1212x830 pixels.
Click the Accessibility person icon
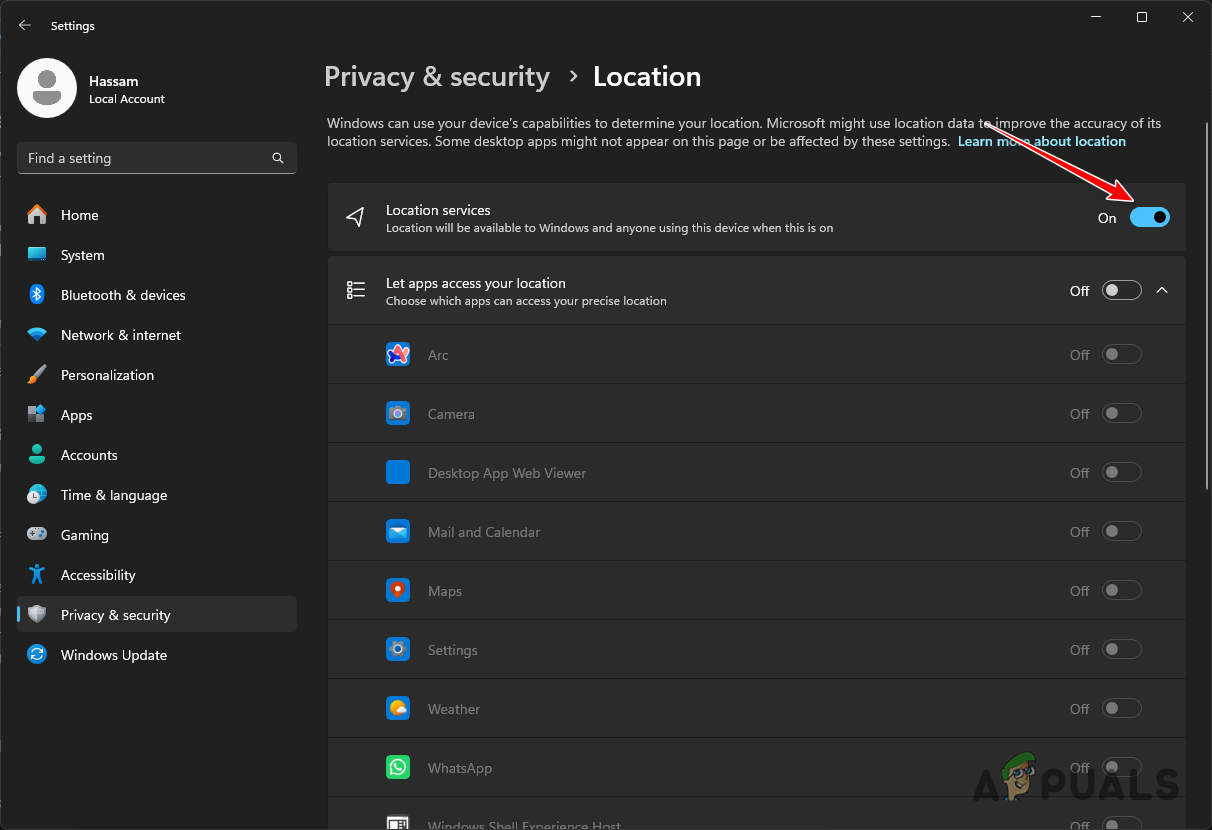pyautogui.click(x=38, y=575)
